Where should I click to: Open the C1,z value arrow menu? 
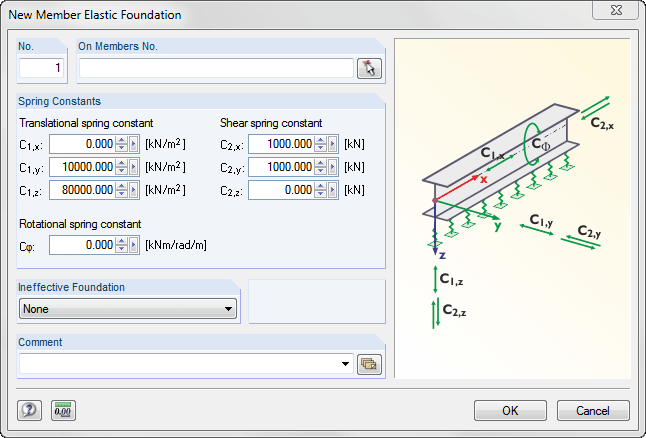[x=135, y=190]
